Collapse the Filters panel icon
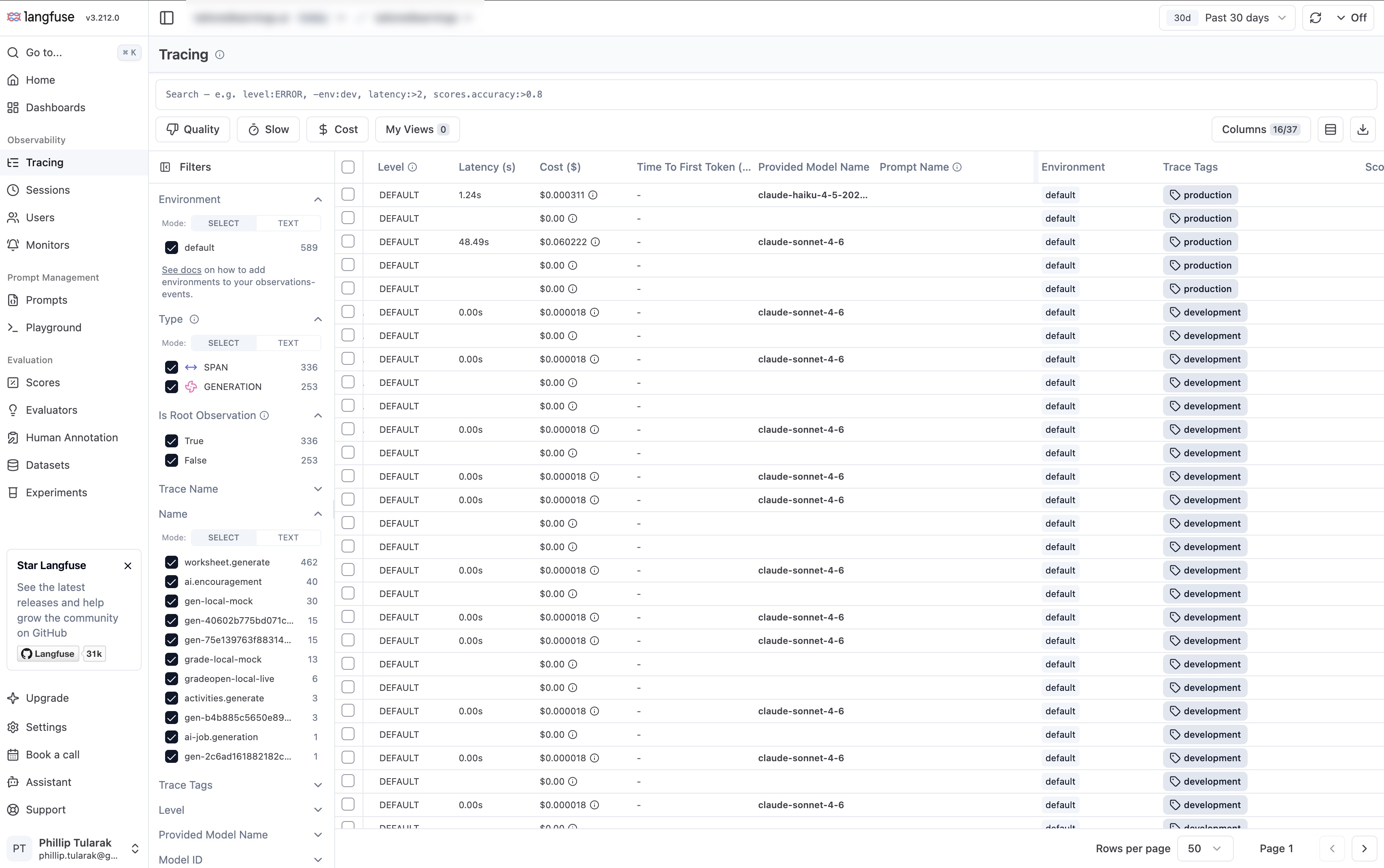Image resolution: width=1384 pixels, height=868 pixels. [166, 167]
